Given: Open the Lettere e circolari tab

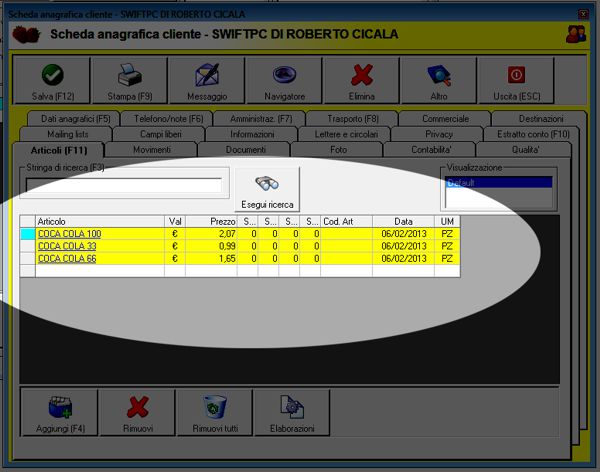Looking at the screenshot, I should click(346, 134).
